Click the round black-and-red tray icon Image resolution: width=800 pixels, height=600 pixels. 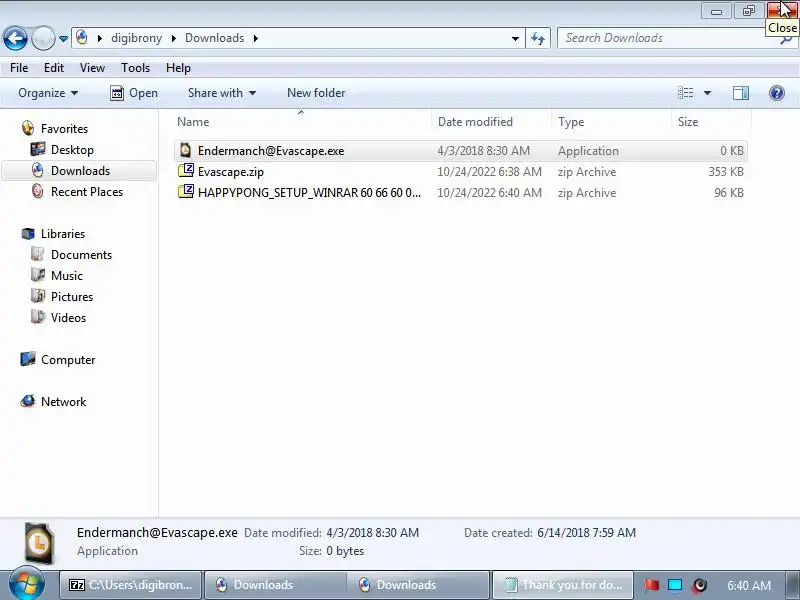click(700, 585)
